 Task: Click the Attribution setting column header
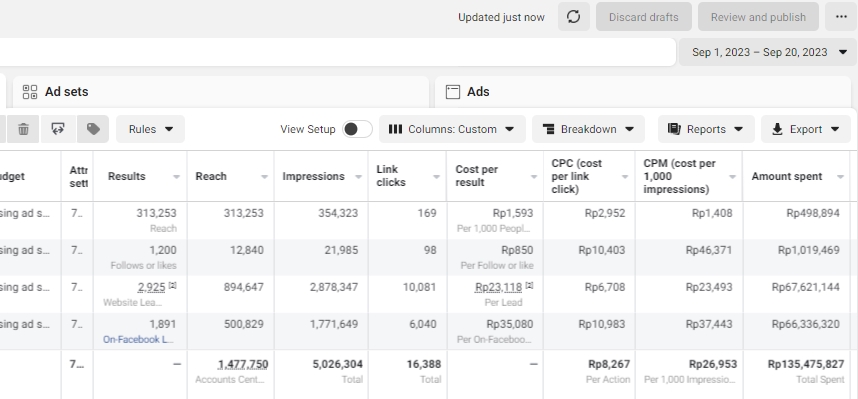pos(78,176)
